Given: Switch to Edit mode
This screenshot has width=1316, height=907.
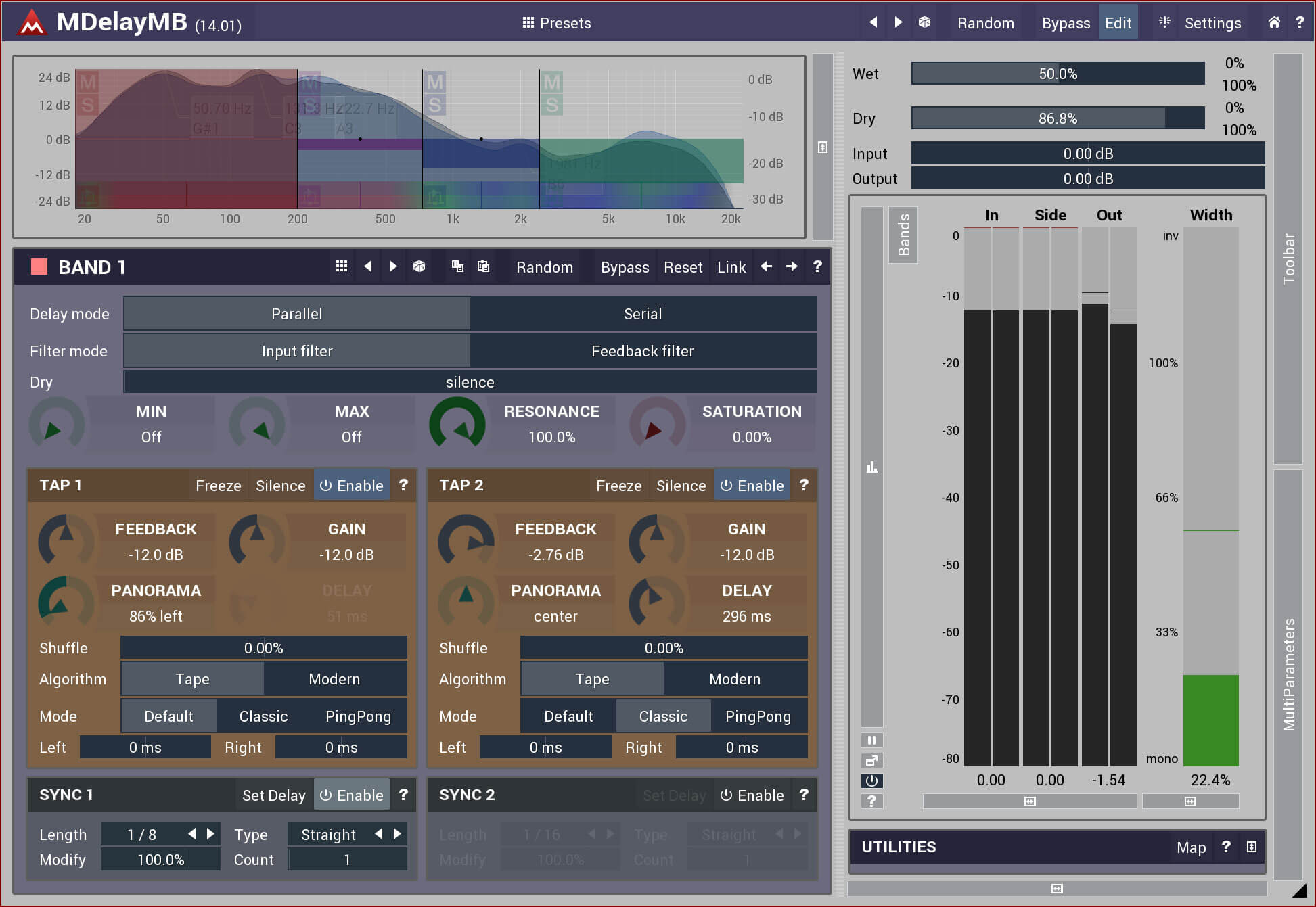Looking at the screenshot, I should pyautogui.click(x=1118, y=23).
